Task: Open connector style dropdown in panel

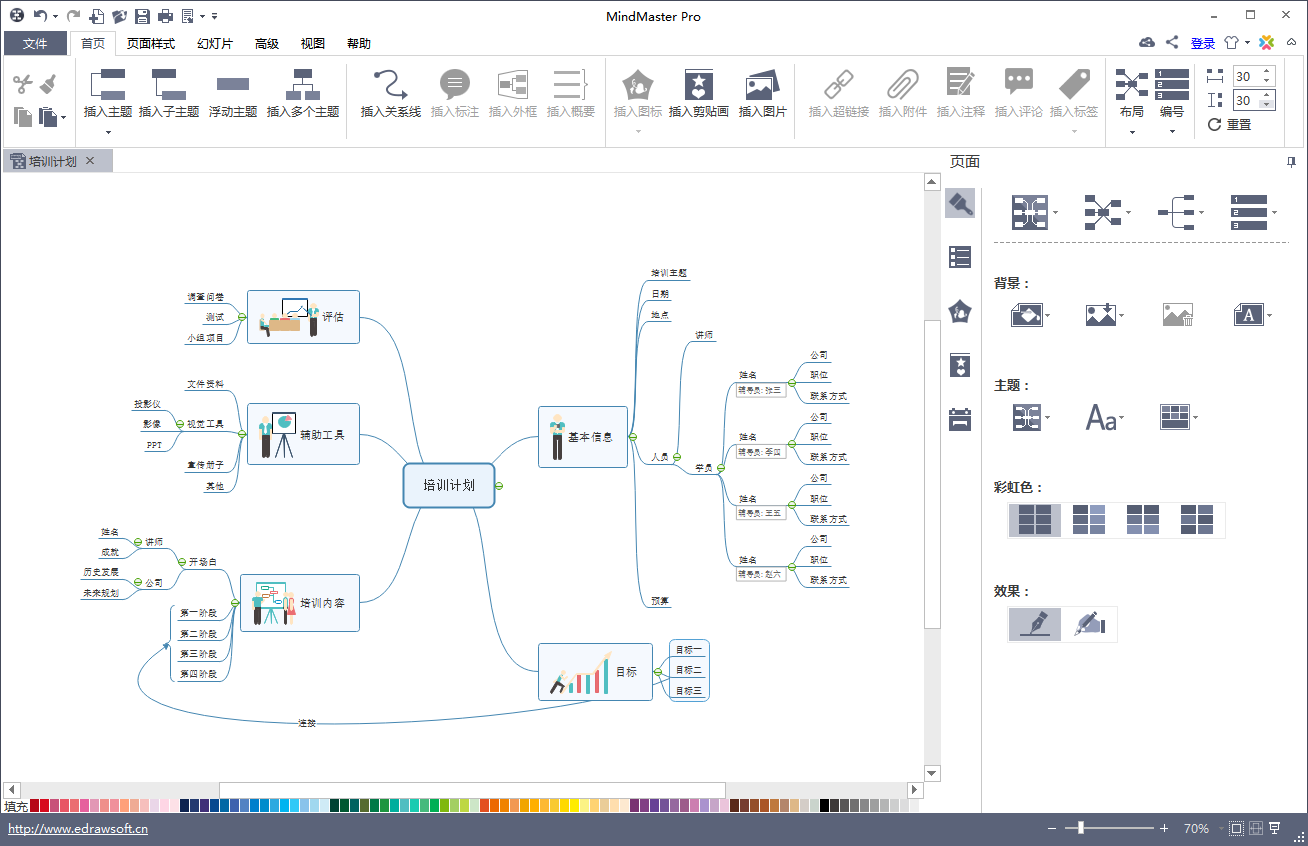Action: (1181, 212)
